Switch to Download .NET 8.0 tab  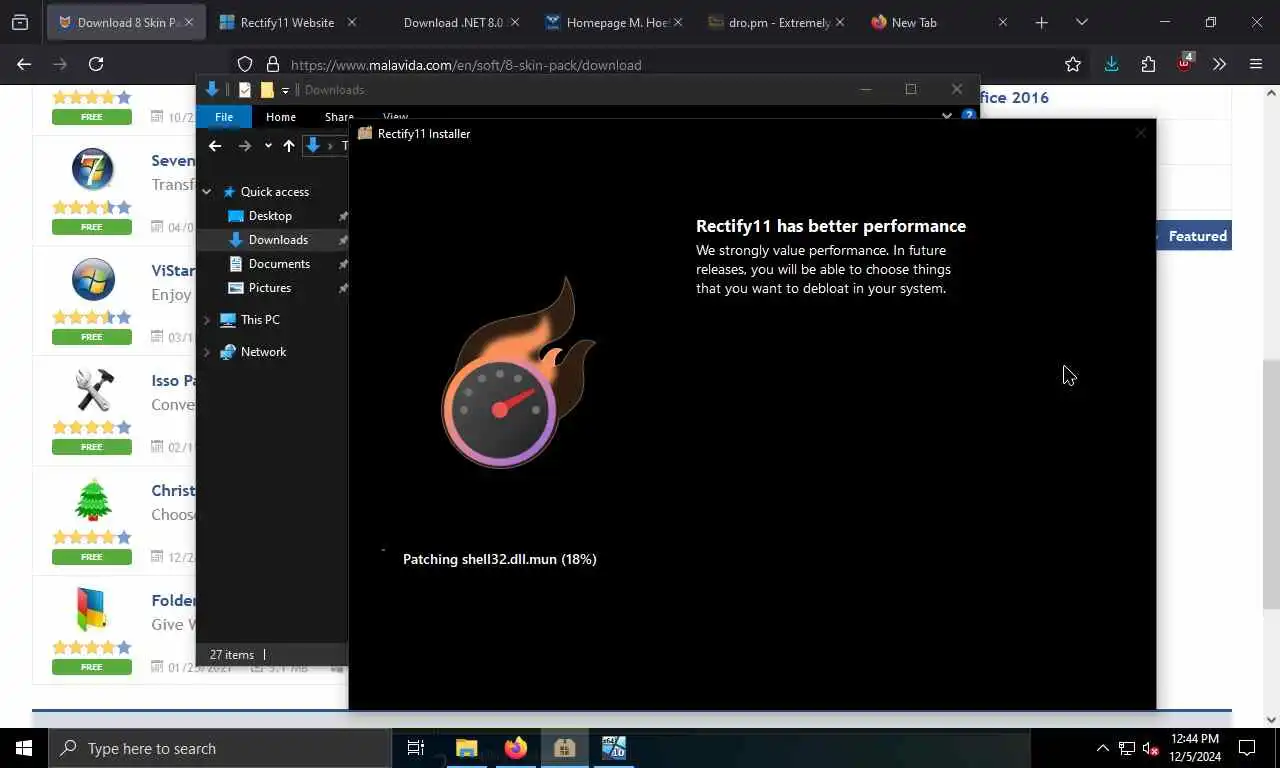(x=453, y=22)
